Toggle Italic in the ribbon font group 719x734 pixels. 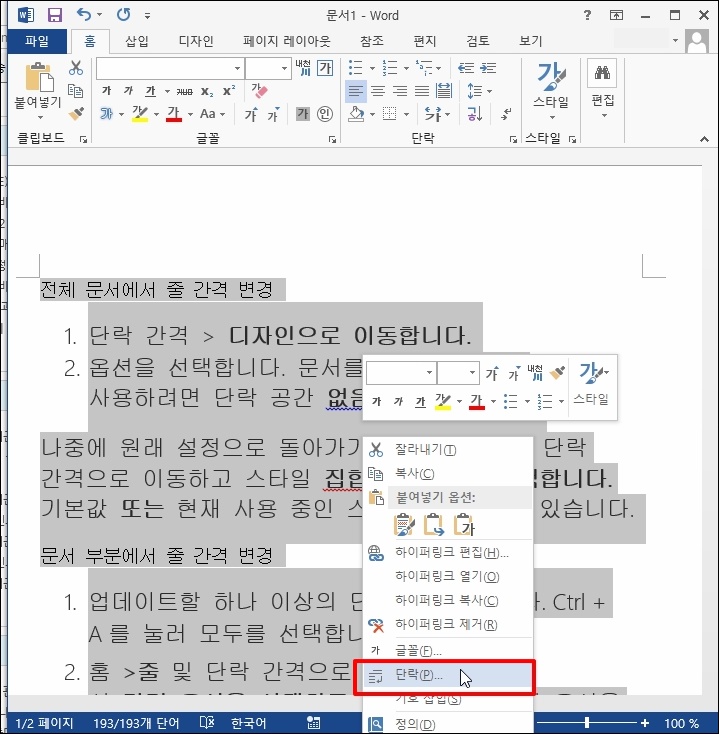pos(128,91)
